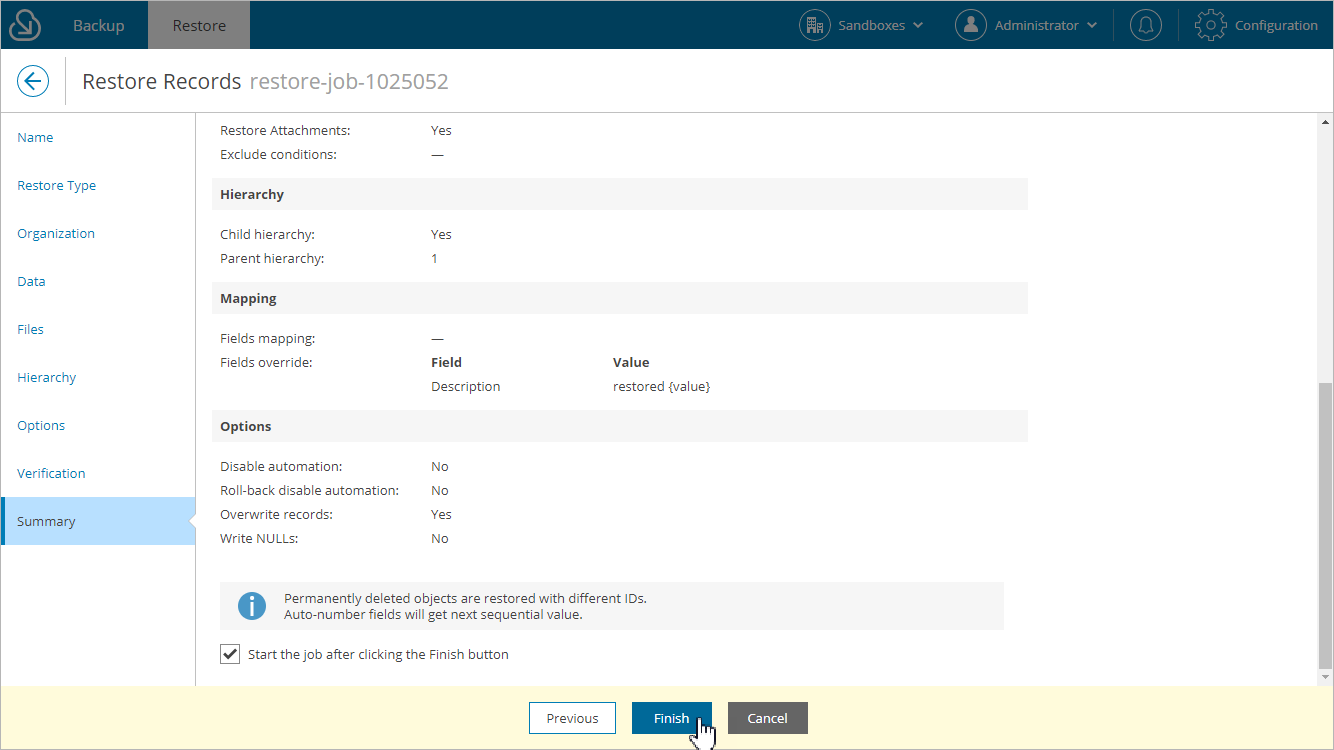Click the Previous button

(x=572, y=718)
